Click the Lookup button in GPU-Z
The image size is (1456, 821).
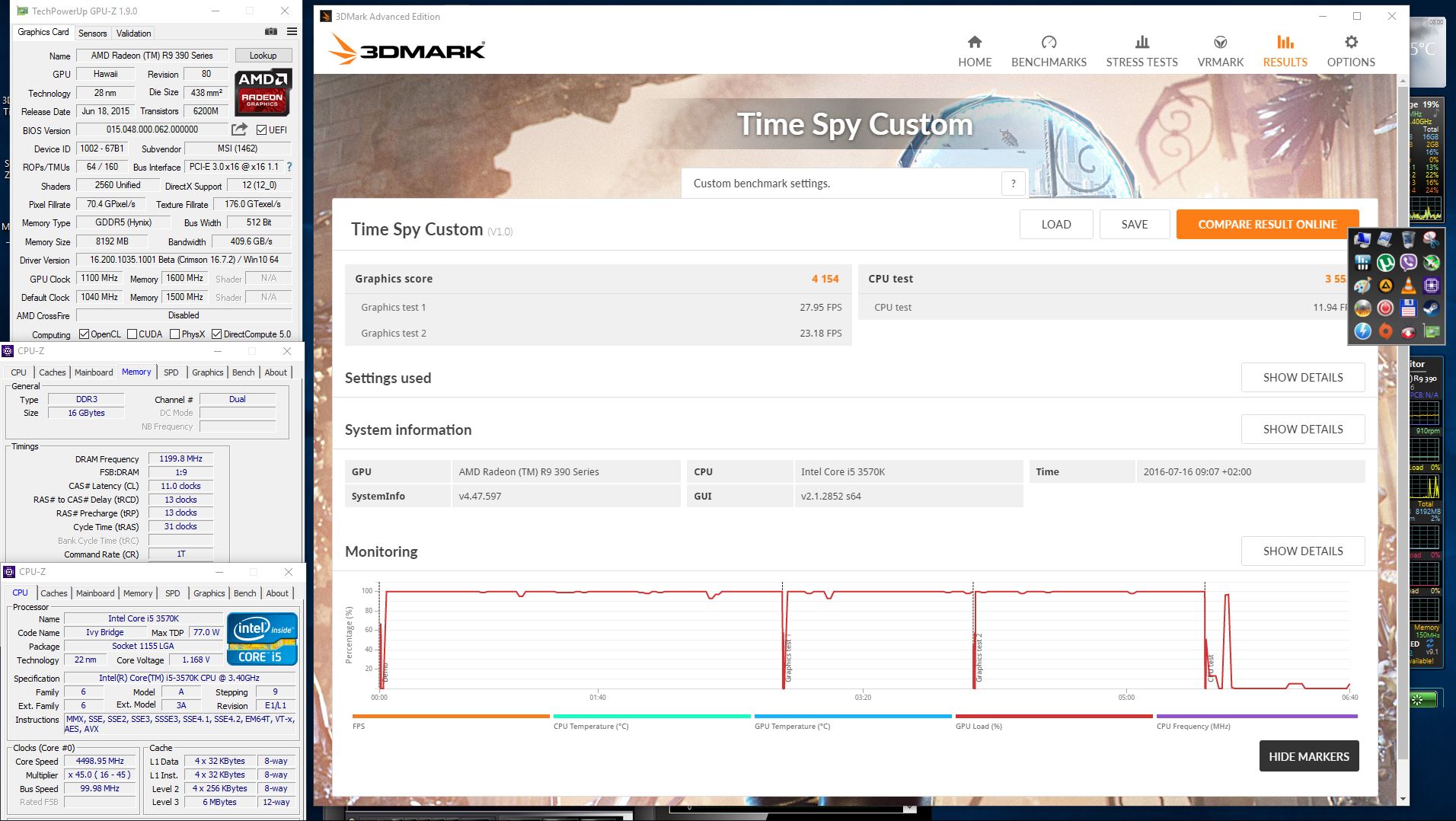263,55
